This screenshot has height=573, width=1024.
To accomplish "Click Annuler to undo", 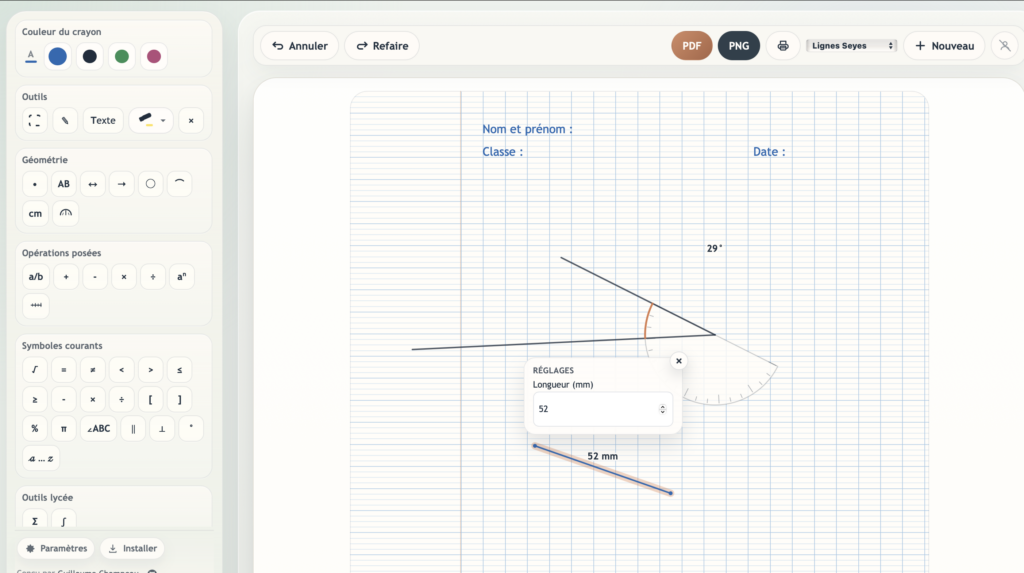I will coord(300,46).
